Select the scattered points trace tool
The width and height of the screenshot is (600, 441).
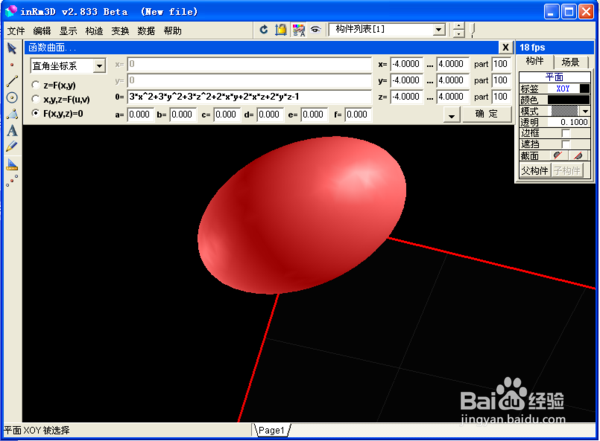click(12, 180)
